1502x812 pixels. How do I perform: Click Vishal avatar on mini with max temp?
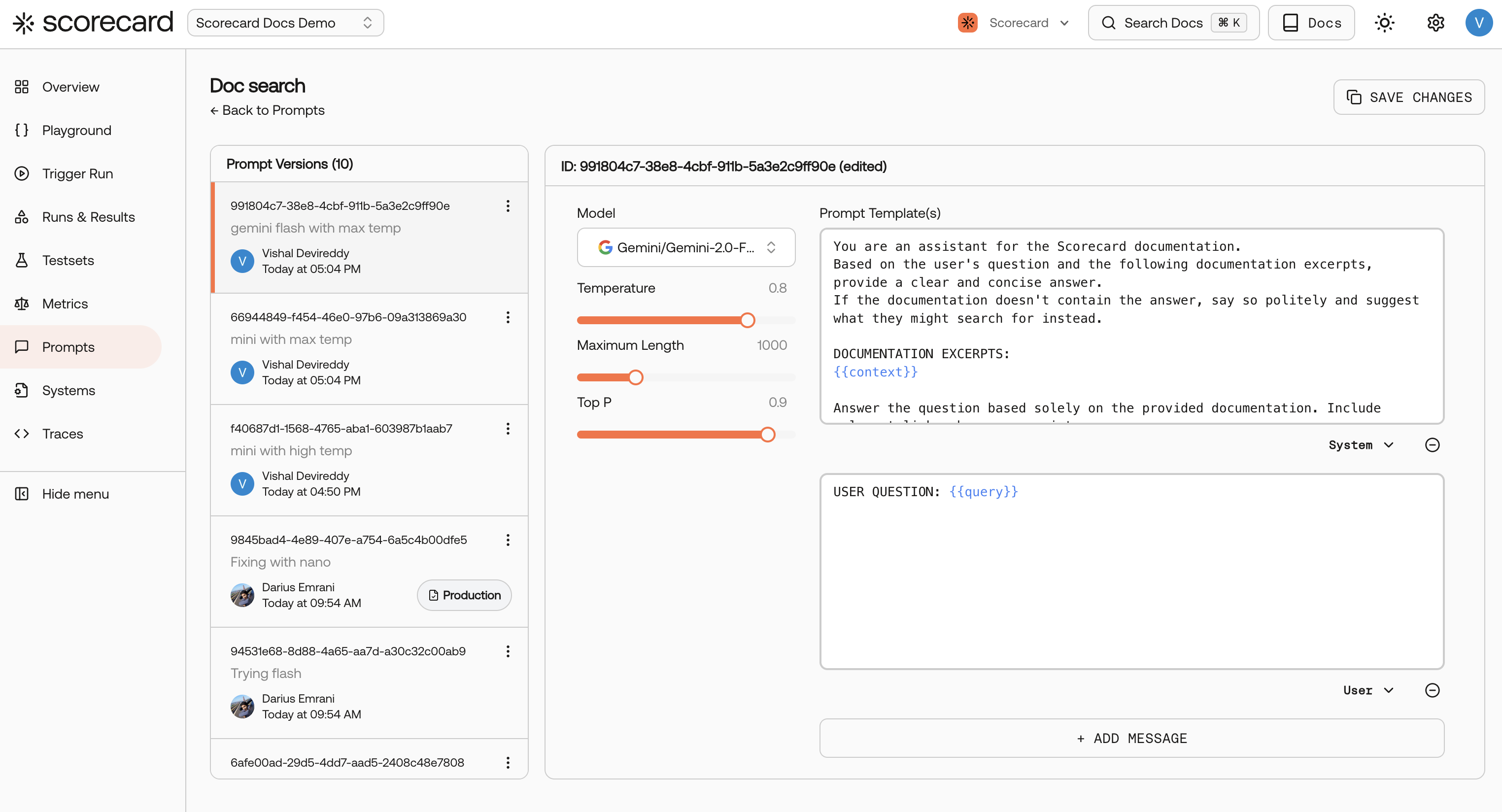tap(242, 372)
